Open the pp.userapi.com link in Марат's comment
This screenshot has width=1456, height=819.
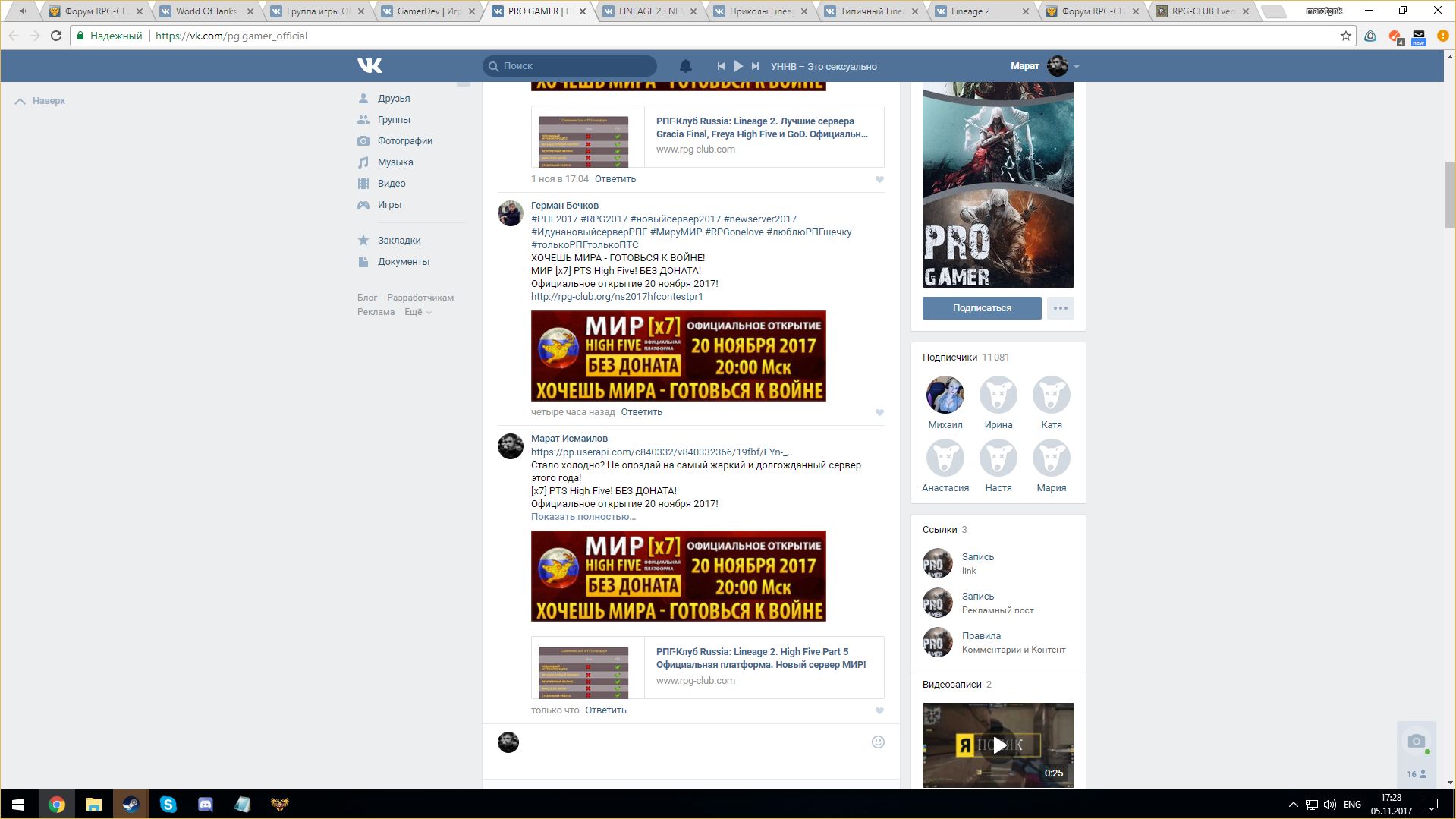pos(662,452)
